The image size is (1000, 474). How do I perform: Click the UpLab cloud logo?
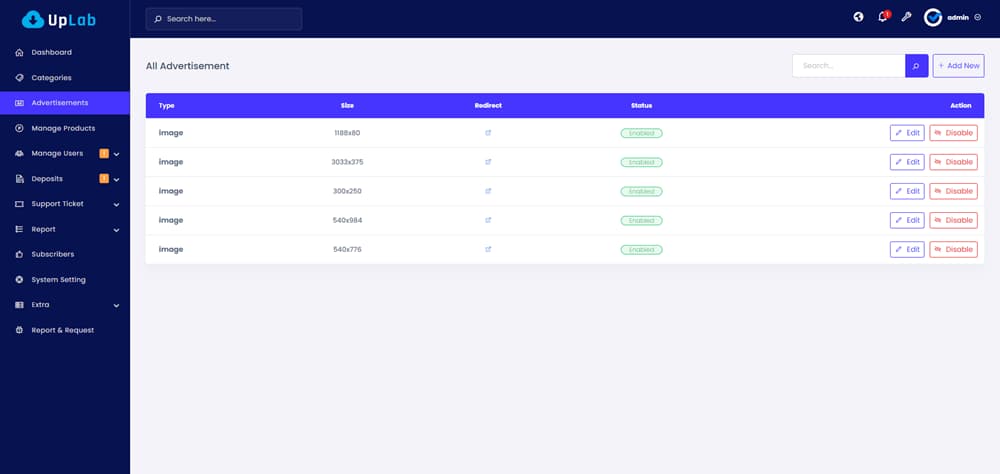point(59,20)
